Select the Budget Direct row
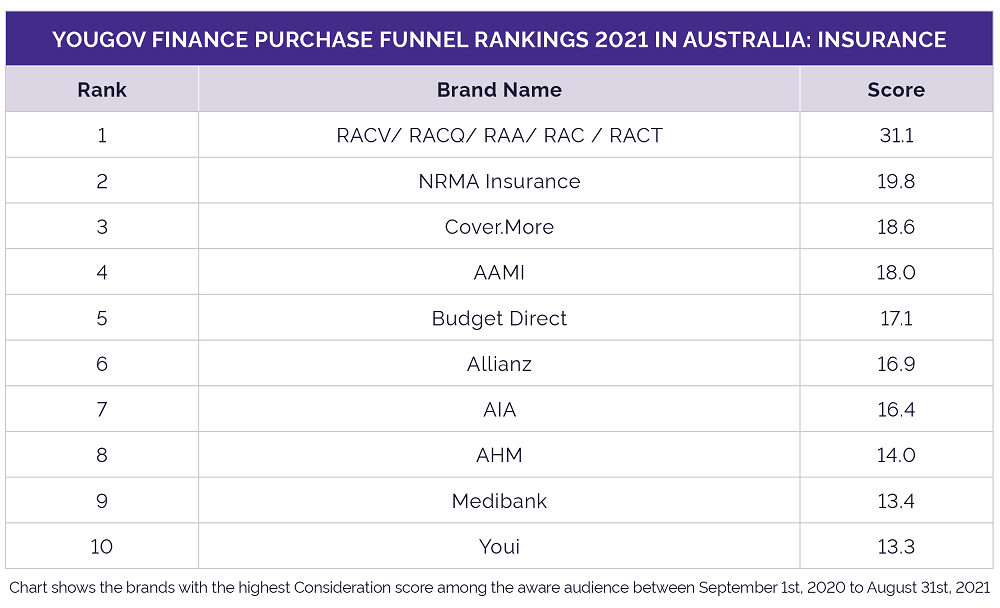The height and width of the screenshot is (608, 1000). [x=499, y=318]
